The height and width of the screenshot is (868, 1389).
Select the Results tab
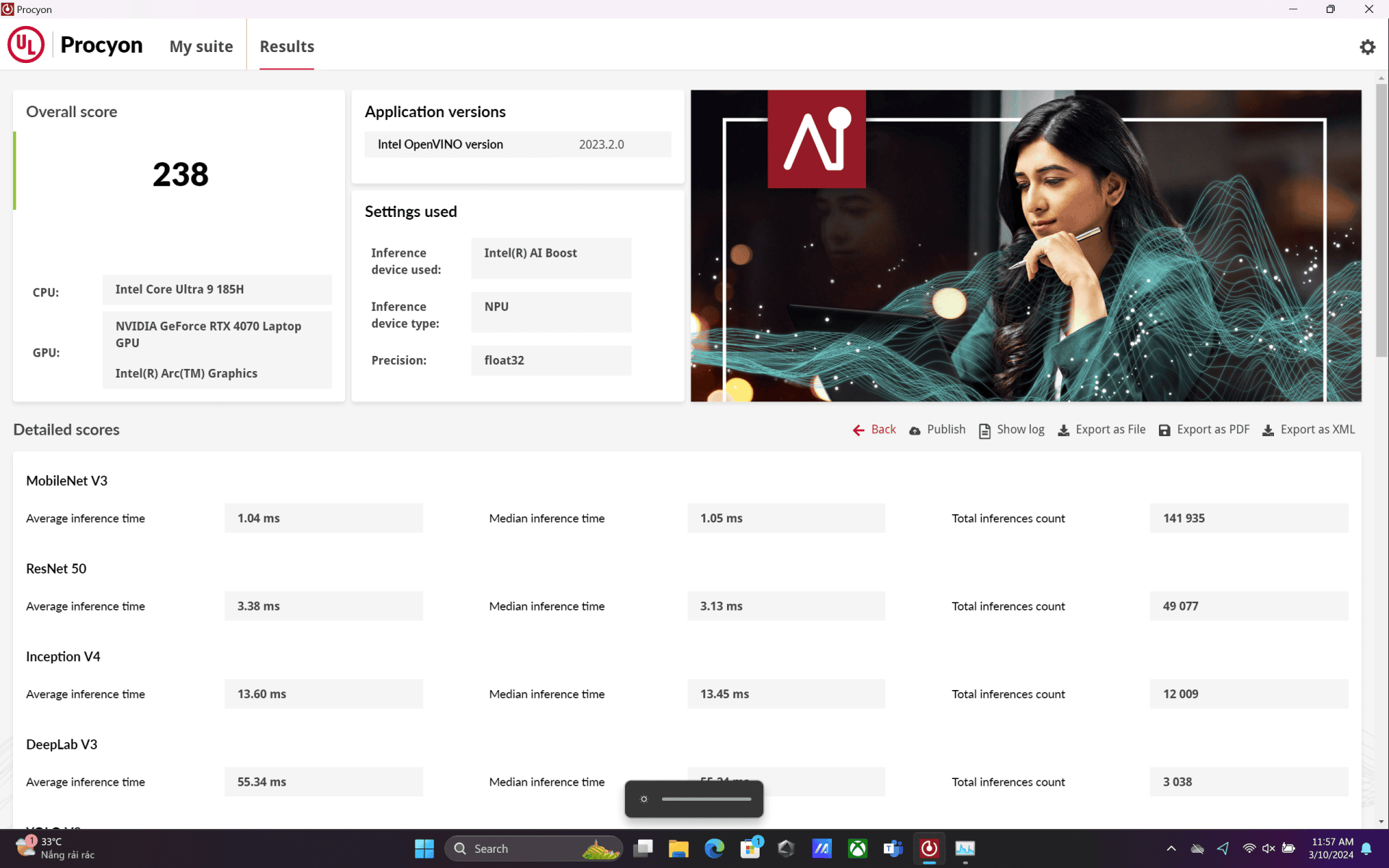pyautogui.click(x=286, y=46)
